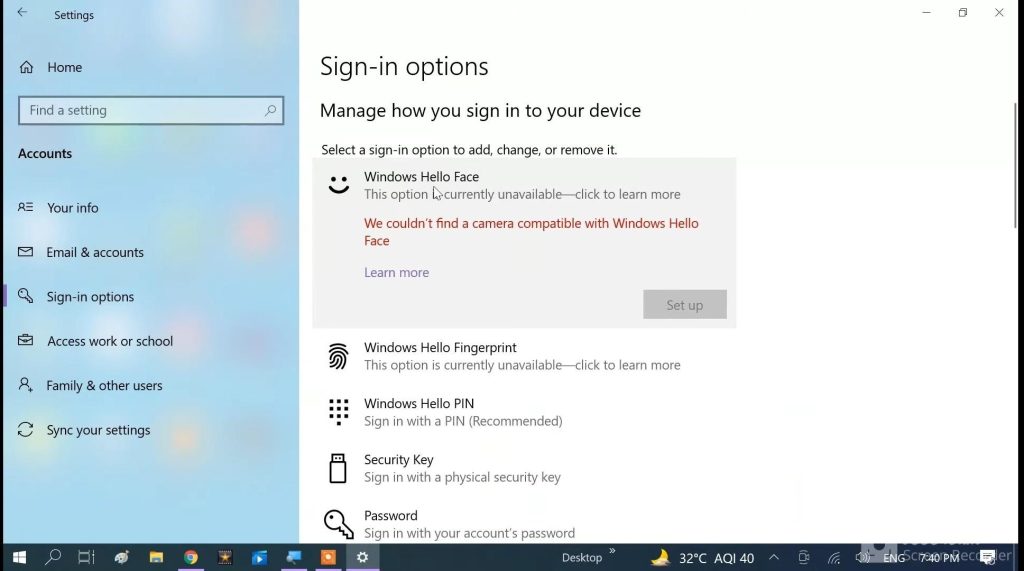The width and height of the screenshot is (1024, 571).
Task: Open the Windows Start menu
Action: click(x=19, y=557)
